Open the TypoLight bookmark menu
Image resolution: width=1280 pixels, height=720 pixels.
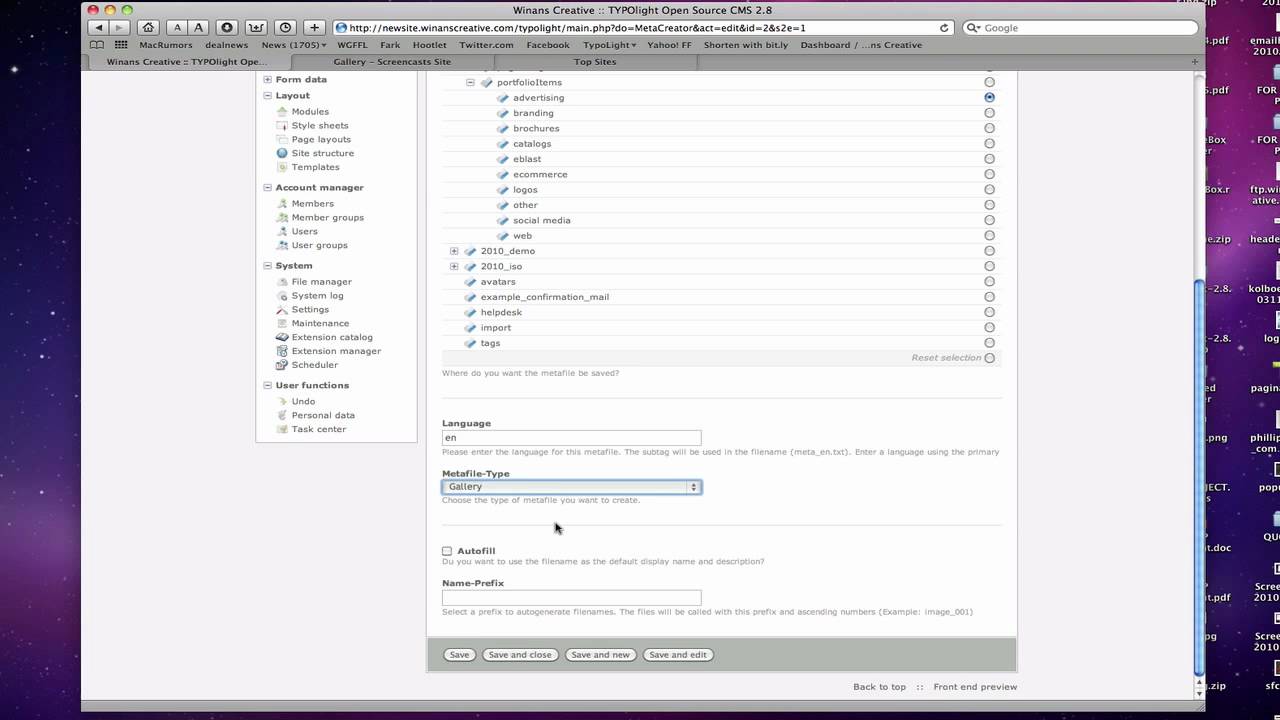tap(609, 45)
